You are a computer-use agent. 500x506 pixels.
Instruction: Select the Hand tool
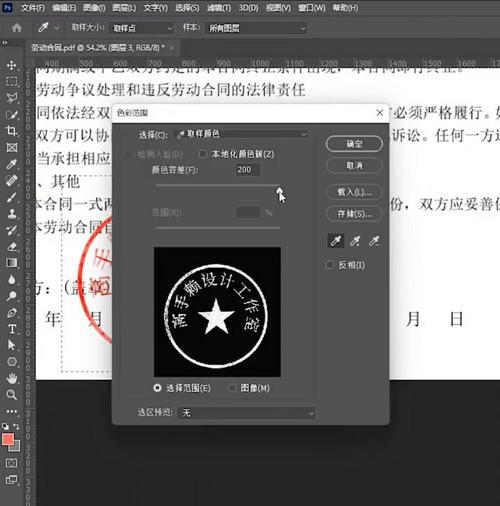coord(12,378)
